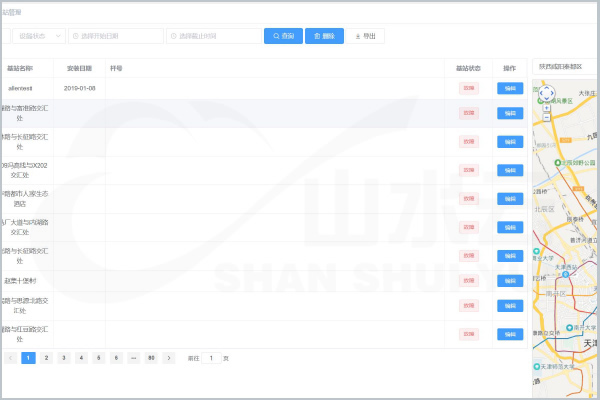Image resolution: width=600 pixels, height=400 pixels.
Task: Click the 故障 status tag in allentest row
Action: click(469, 88)
